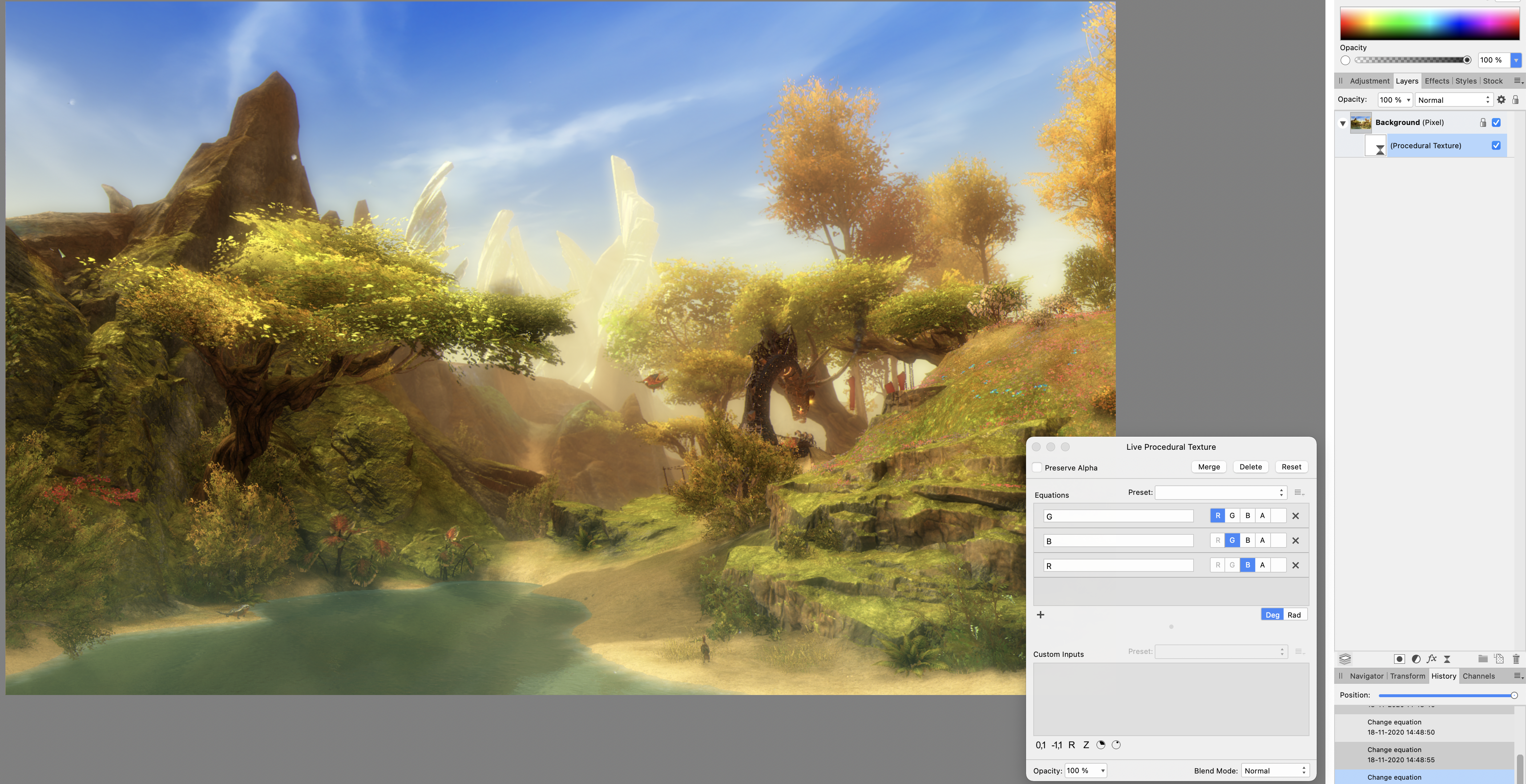The image size is (1526, 784).
Task: Open the History panel preferences menu icon
Action: coord(1518,676)
